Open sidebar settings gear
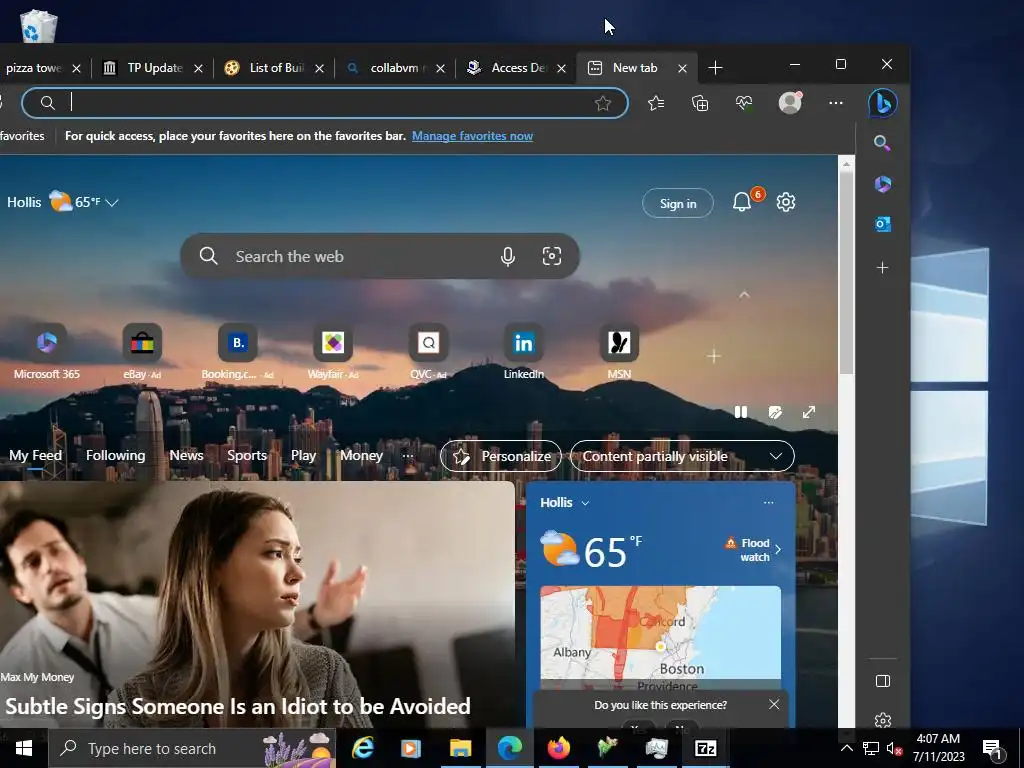This screenshot has width=1024, height=768. click(882, 720)
